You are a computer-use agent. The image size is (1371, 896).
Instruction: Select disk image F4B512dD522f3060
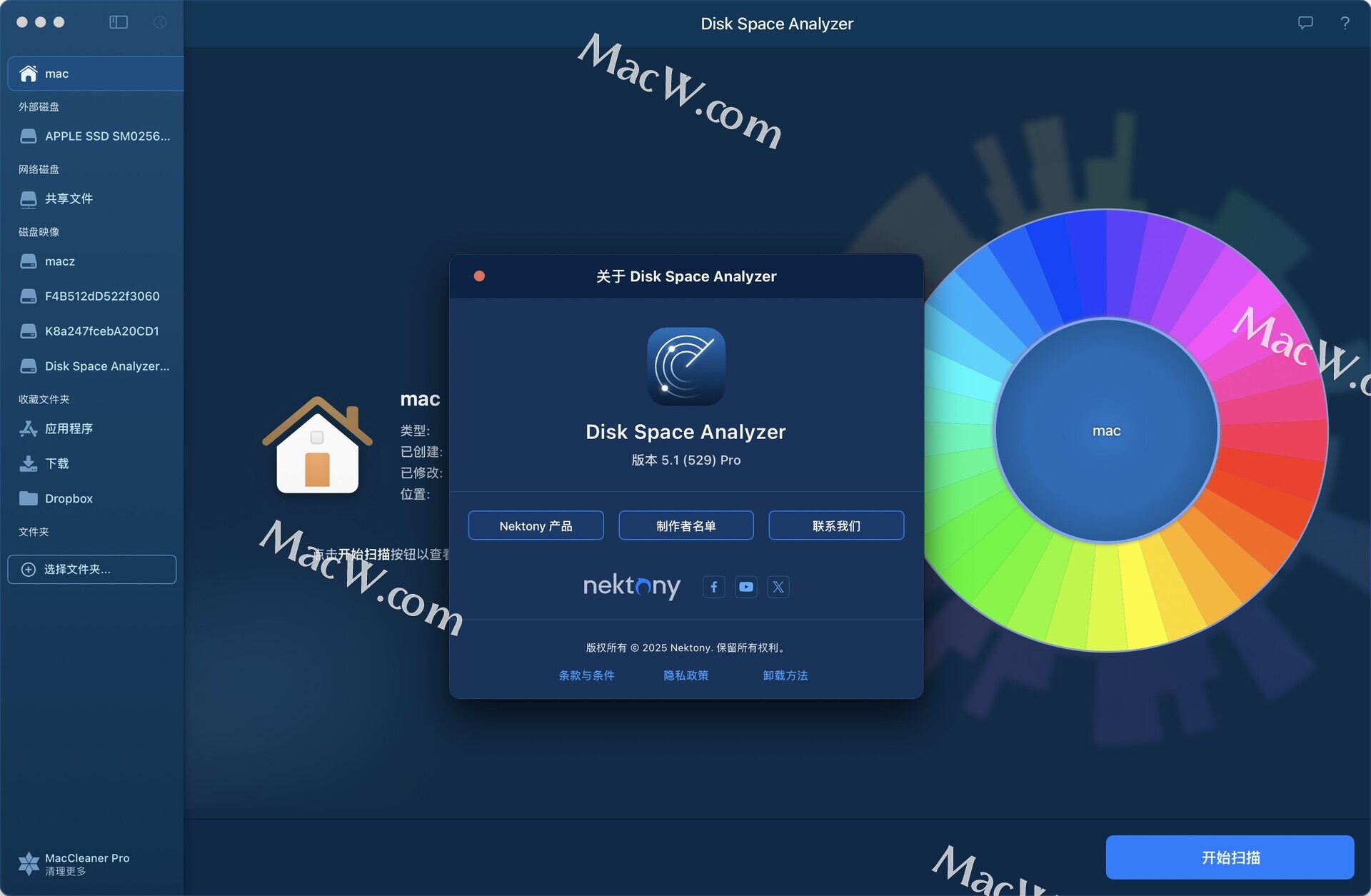[x=96, y=296]
